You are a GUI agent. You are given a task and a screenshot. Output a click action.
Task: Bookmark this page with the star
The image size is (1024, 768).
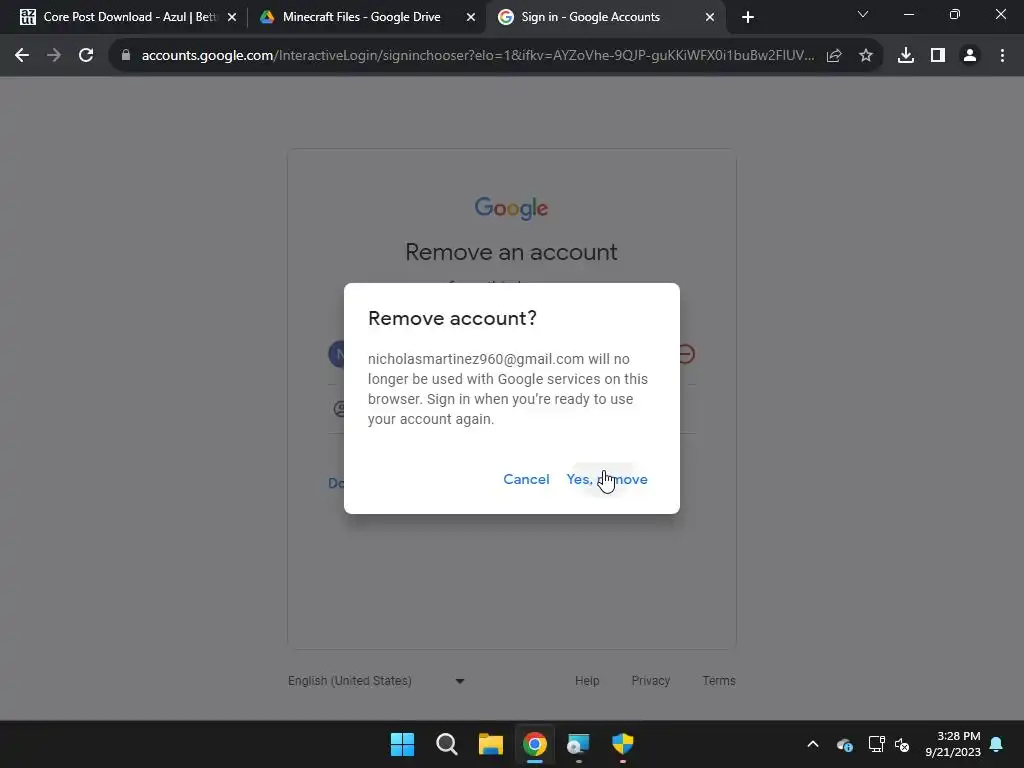click(x=866, y=56)
